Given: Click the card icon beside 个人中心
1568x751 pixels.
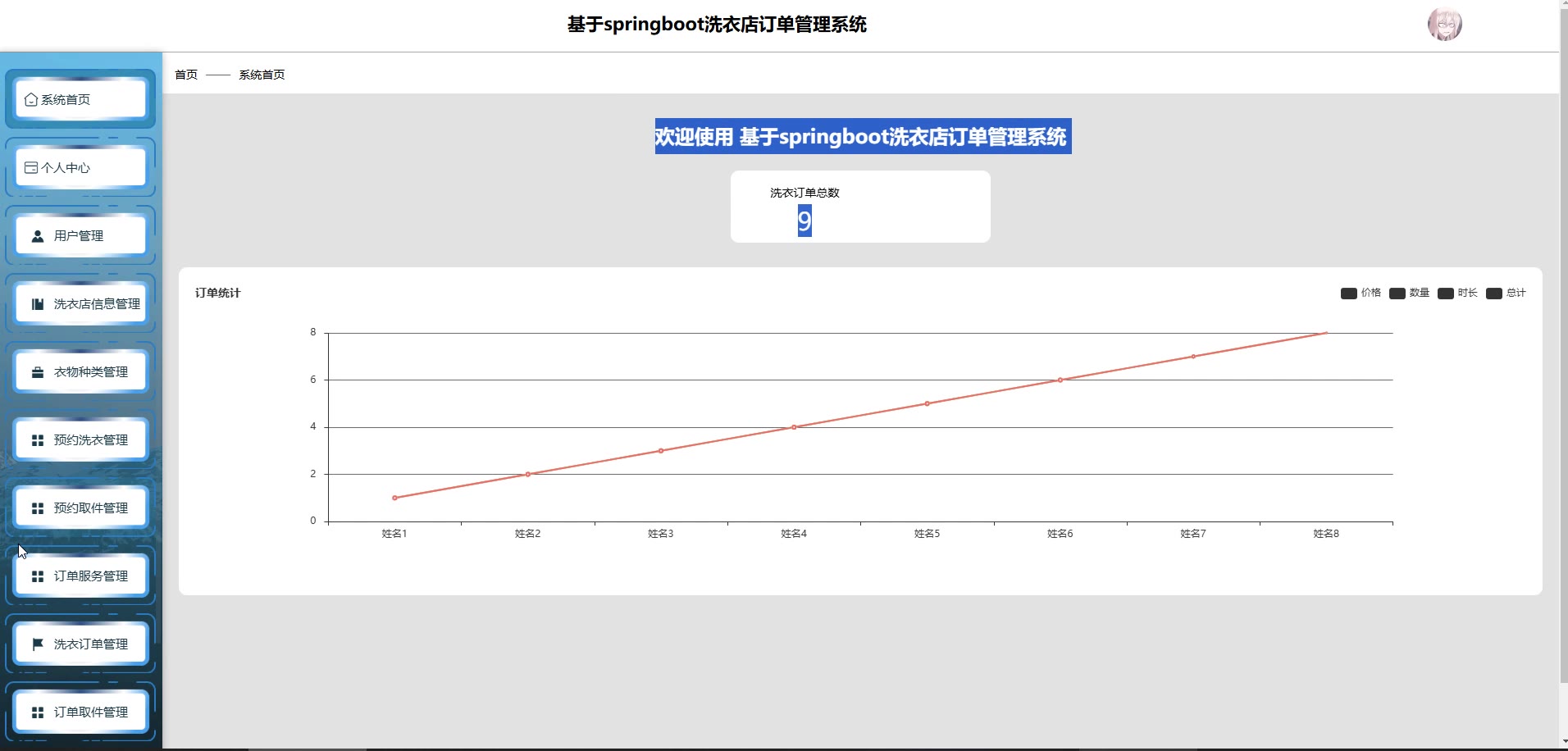Looking at the screenshot, I should coord(31,168).
